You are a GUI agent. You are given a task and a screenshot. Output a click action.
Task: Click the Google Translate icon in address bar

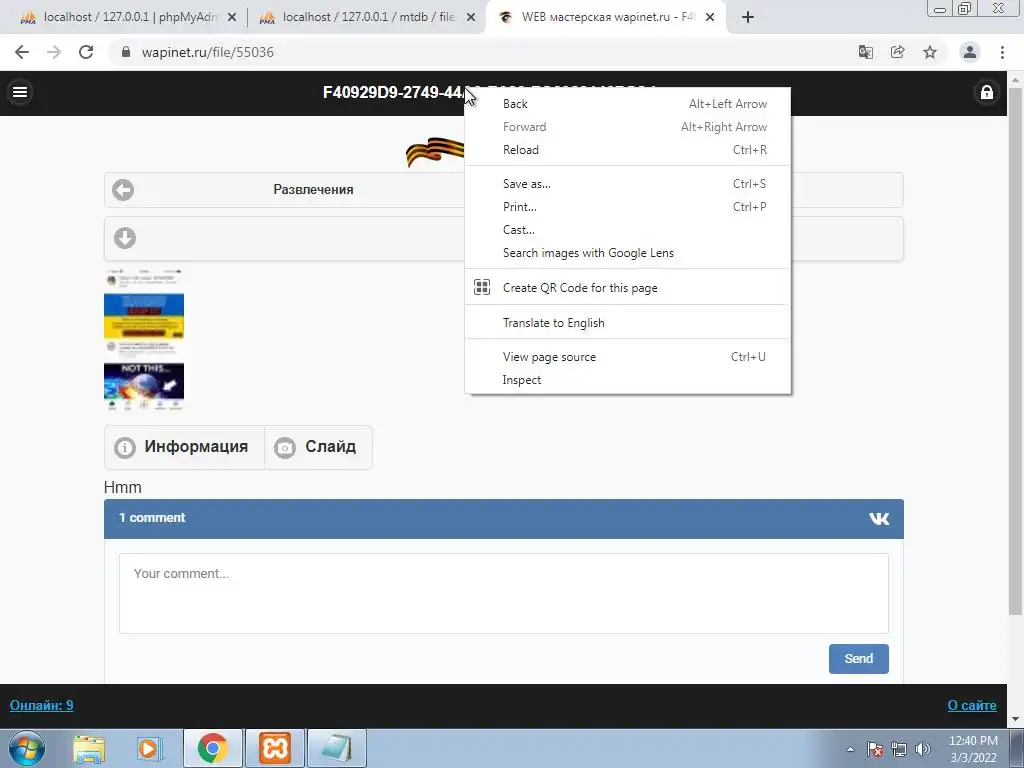coord(865,52)
